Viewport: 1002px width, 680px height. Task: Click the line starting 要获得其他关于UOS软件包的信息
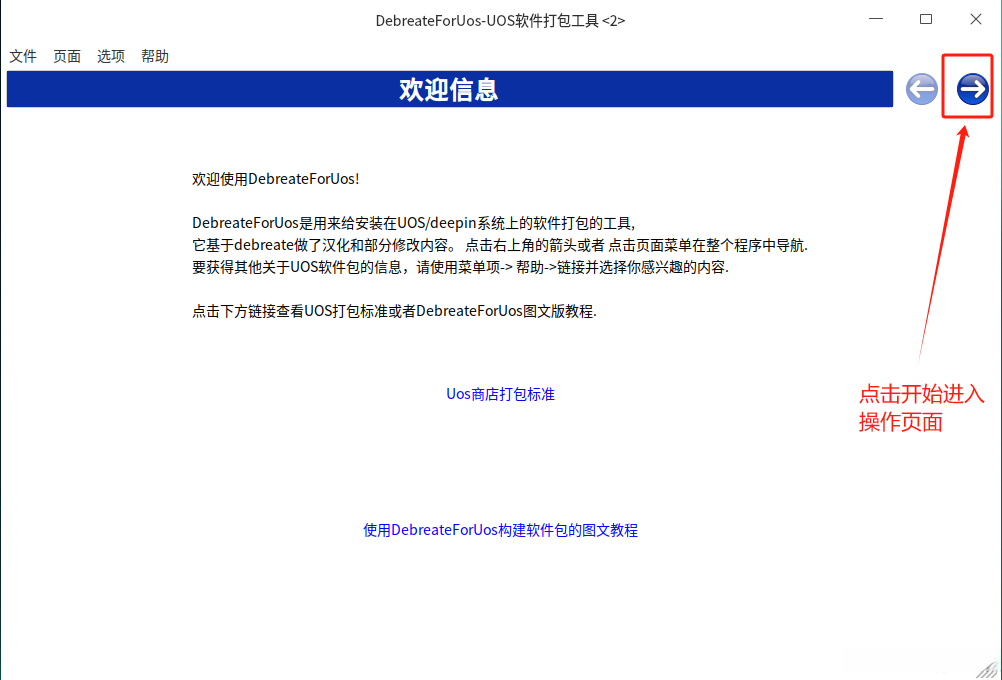[460, 267]
